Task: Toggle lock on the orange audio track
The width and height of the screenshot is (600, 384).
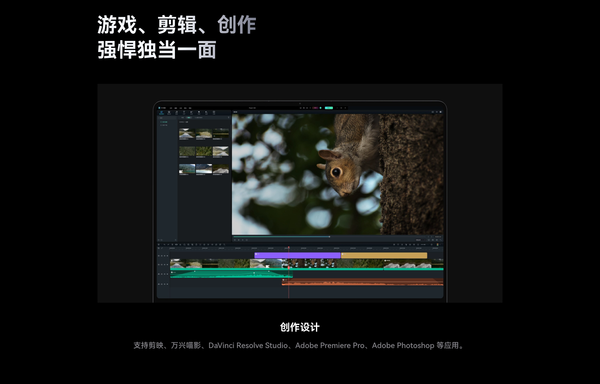Action: click(x=161, y=284)
